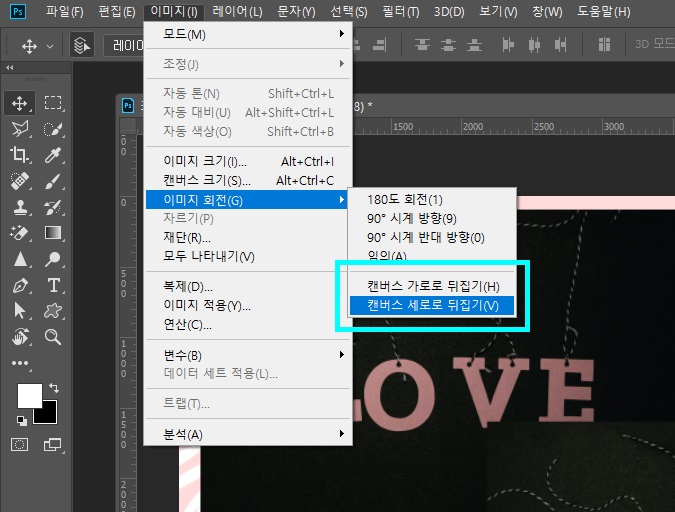Distribute right edges in options bar
The image size is (675, 512).
560,45
